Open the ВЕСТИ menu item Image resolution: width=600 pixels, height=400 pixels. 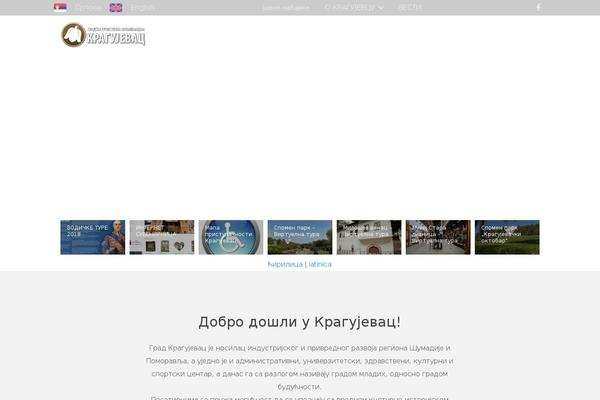pyautogui.click(x=410, y=7)
